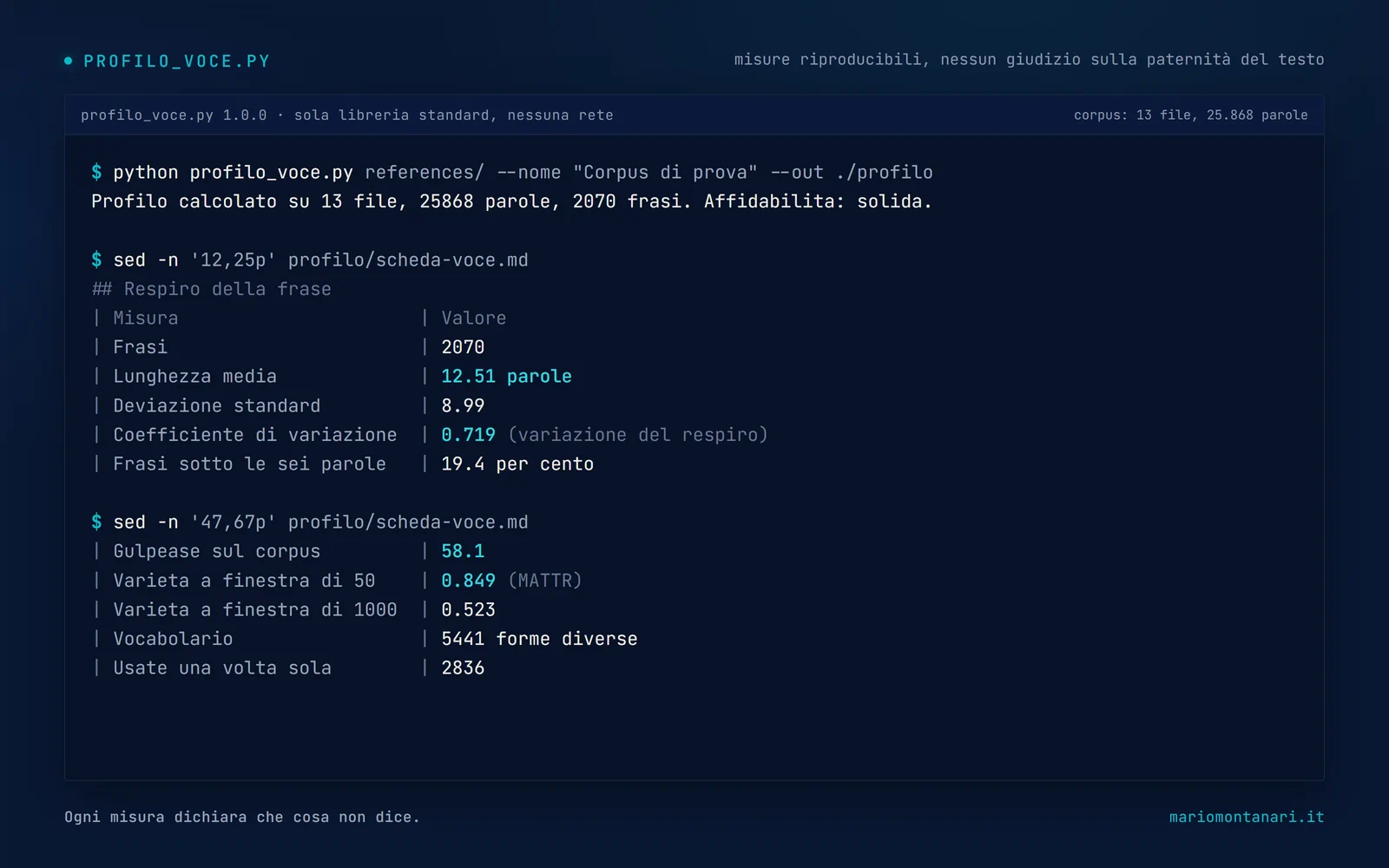1389x868 pixels.
Task: Click the teal dot before PROFILO_VOCE.PY
Action: click(69, 61)
